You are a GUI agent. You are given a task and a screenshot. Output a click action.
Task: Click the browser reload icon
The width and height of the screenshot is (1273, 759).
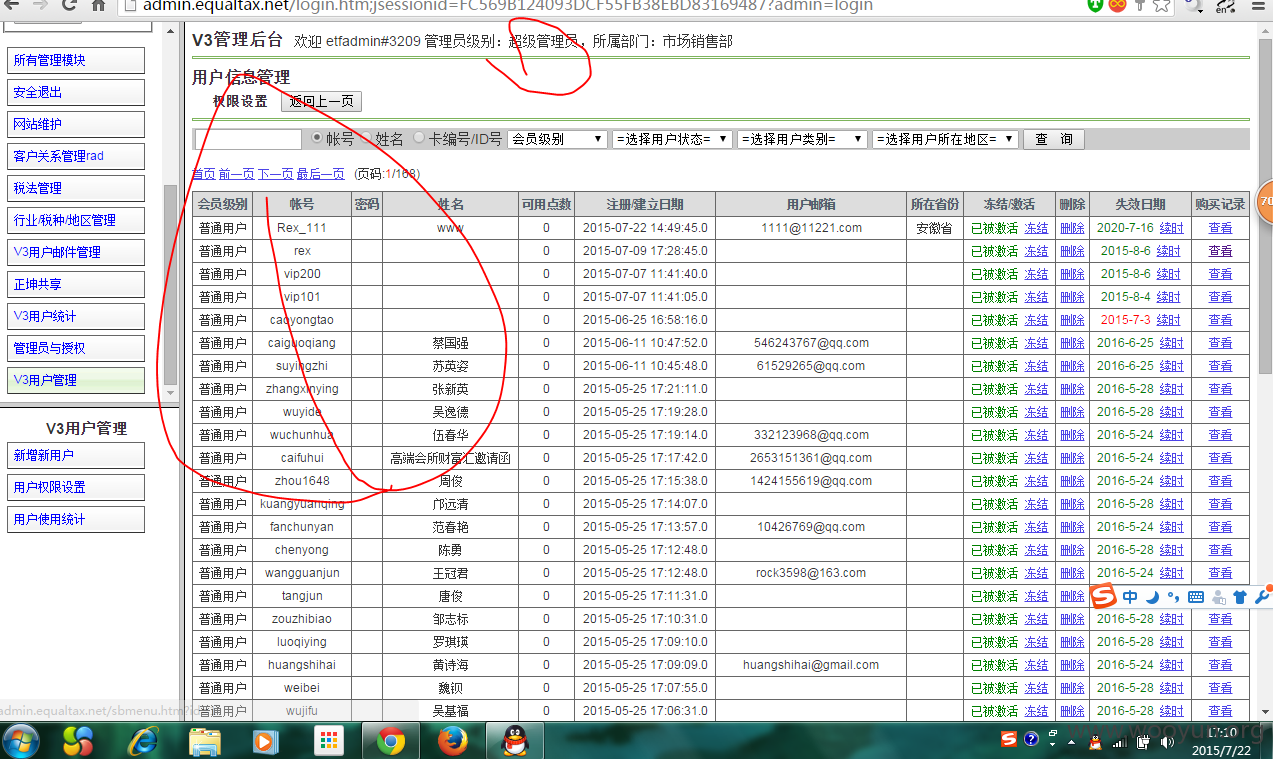69,5
